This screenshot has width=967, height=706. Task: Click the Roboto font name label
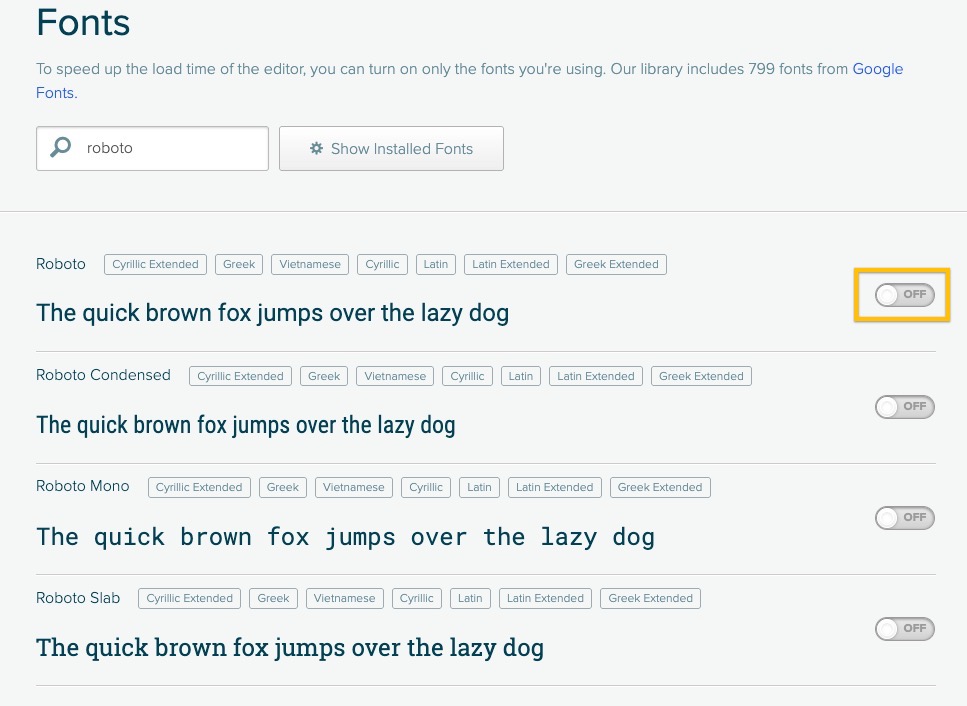60,264
